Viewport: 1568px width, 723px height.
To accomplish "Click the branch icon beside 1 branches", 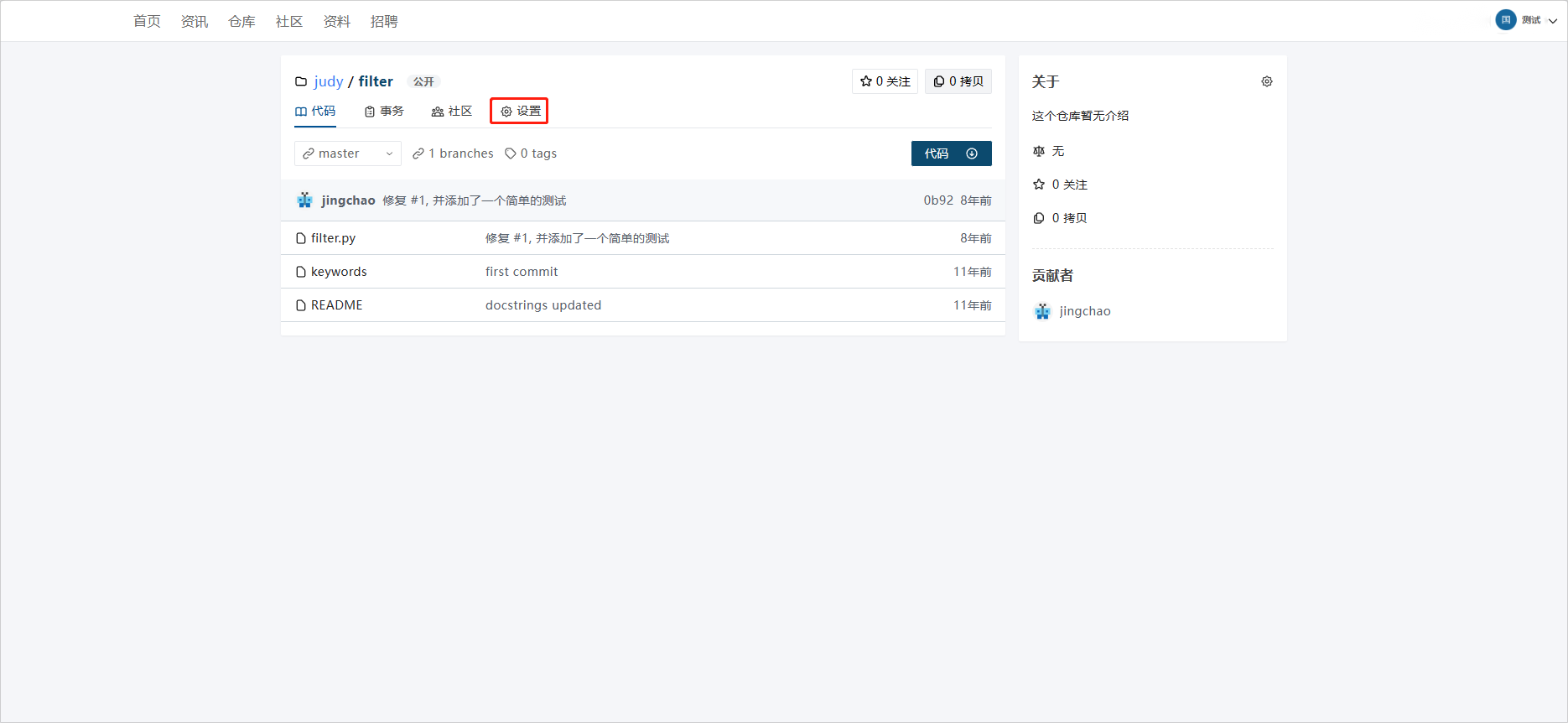I will pyautogui.click(x=418, y=153).
